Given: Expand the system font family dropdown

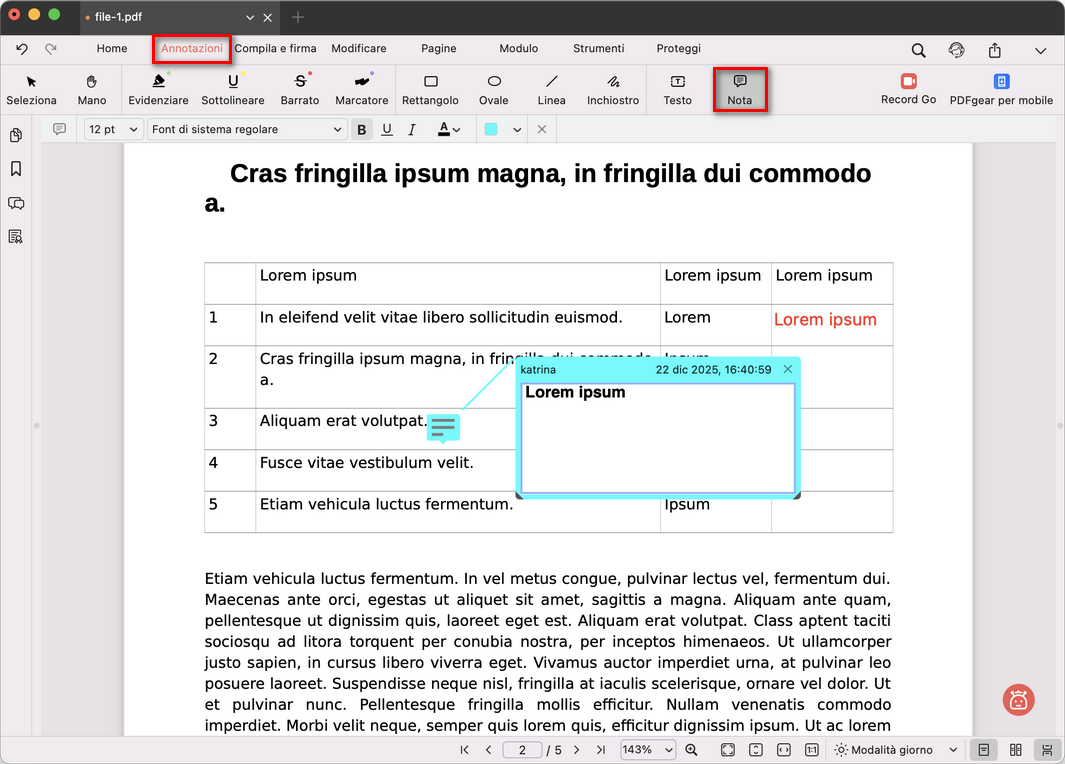Looking at the screenshot, I should point(246,129).
